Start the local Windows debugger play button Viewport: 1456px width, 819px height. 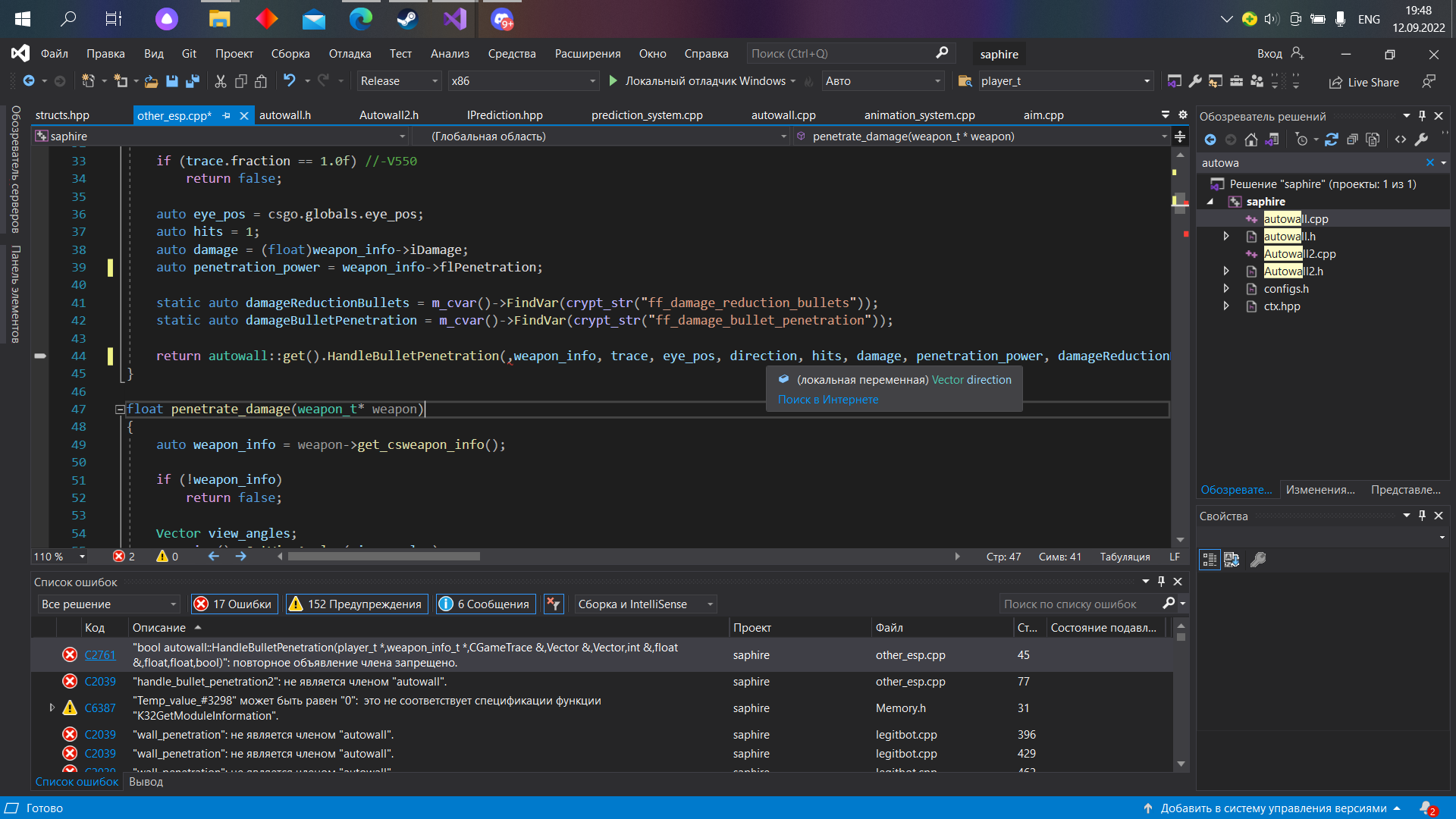(613, 81)
